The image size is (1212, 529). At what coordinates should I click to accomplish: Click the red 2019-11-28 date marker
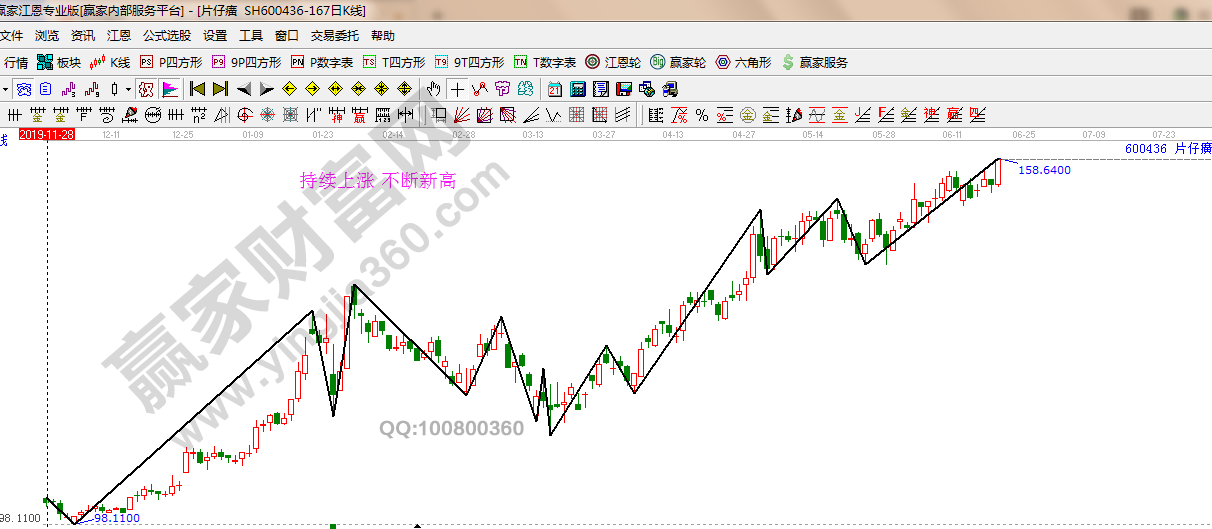(47, 133)
